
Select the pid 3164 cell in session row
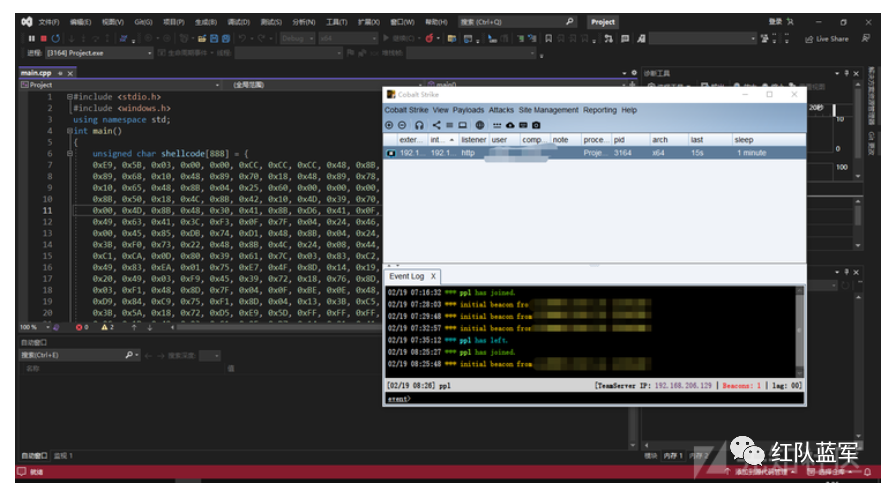(630, 153)
